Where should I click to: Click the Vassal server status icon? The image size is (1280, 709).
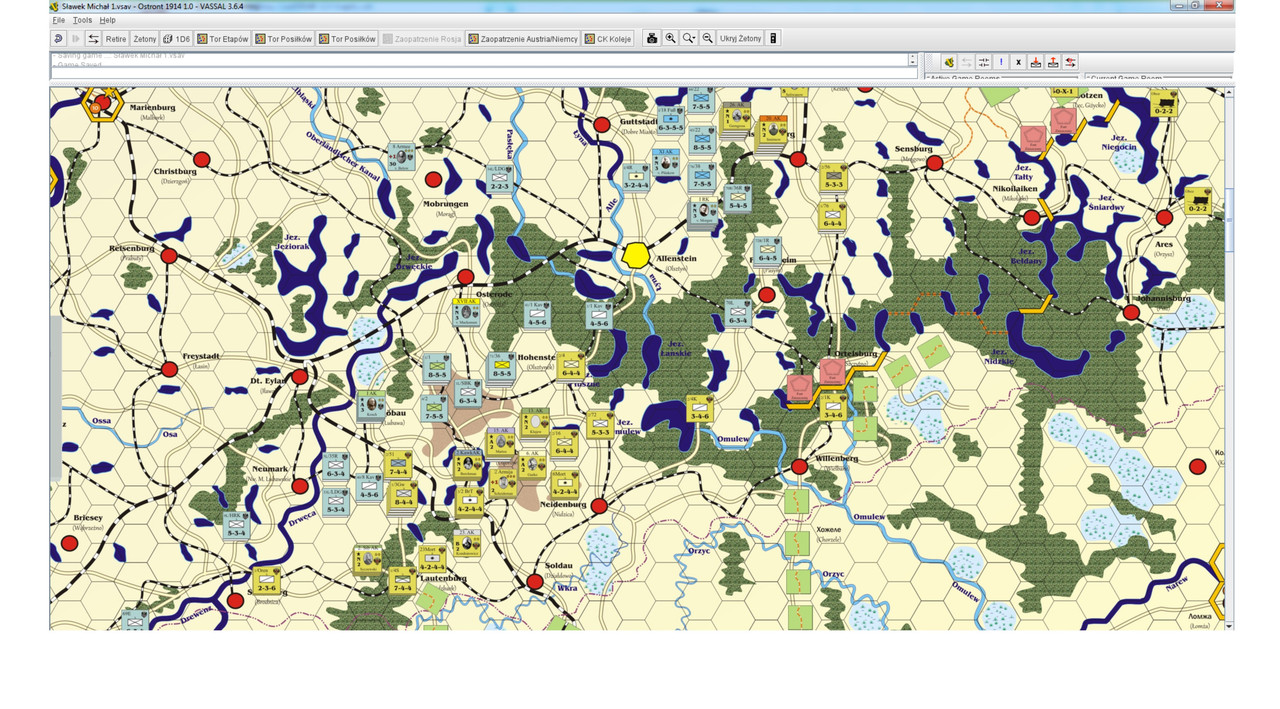click(949, 62)
